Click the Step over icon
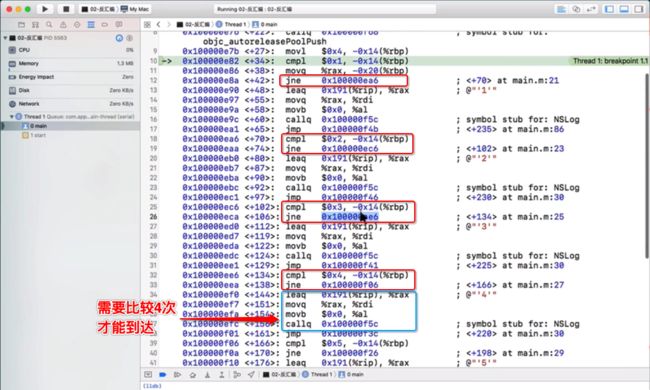 pyautogui.click(x=193, y=375)
